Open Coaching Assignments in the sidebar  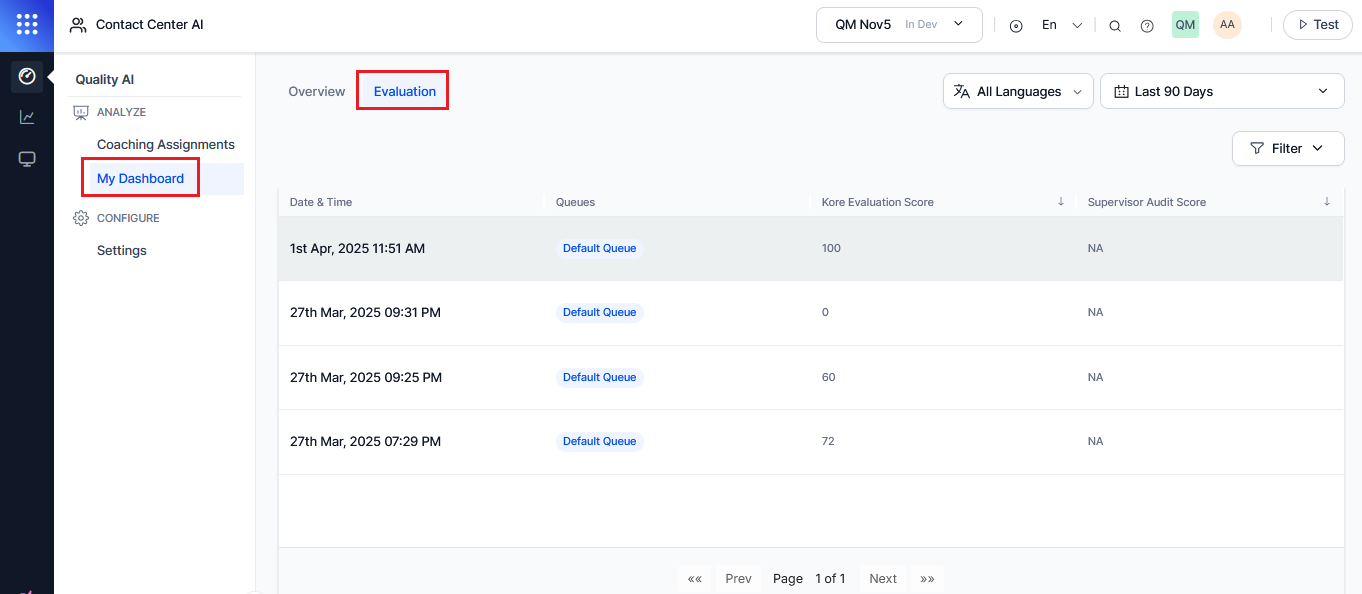click(165, 144)
